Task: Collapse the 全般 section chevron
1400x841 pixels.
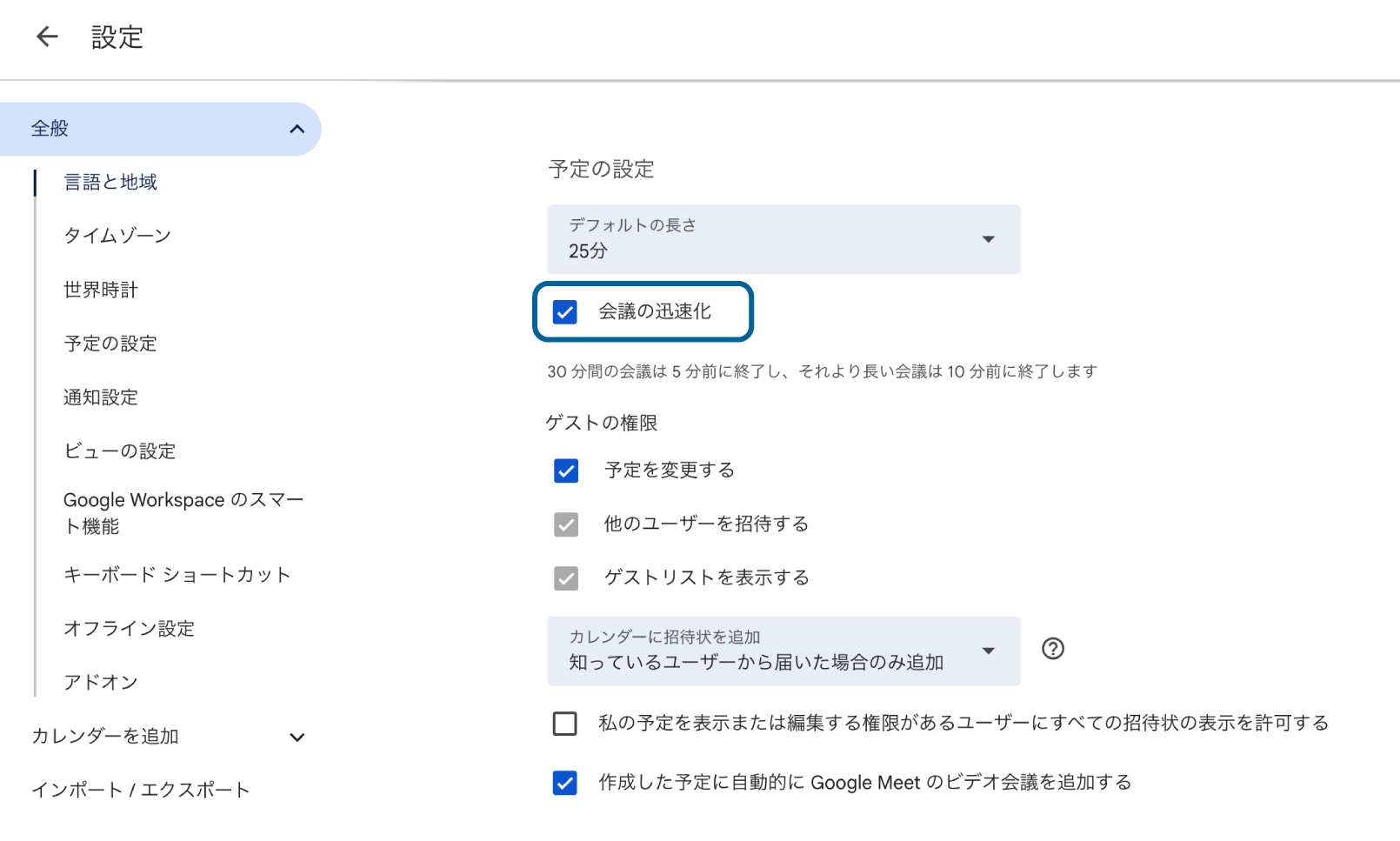Action: coord(297,130)
